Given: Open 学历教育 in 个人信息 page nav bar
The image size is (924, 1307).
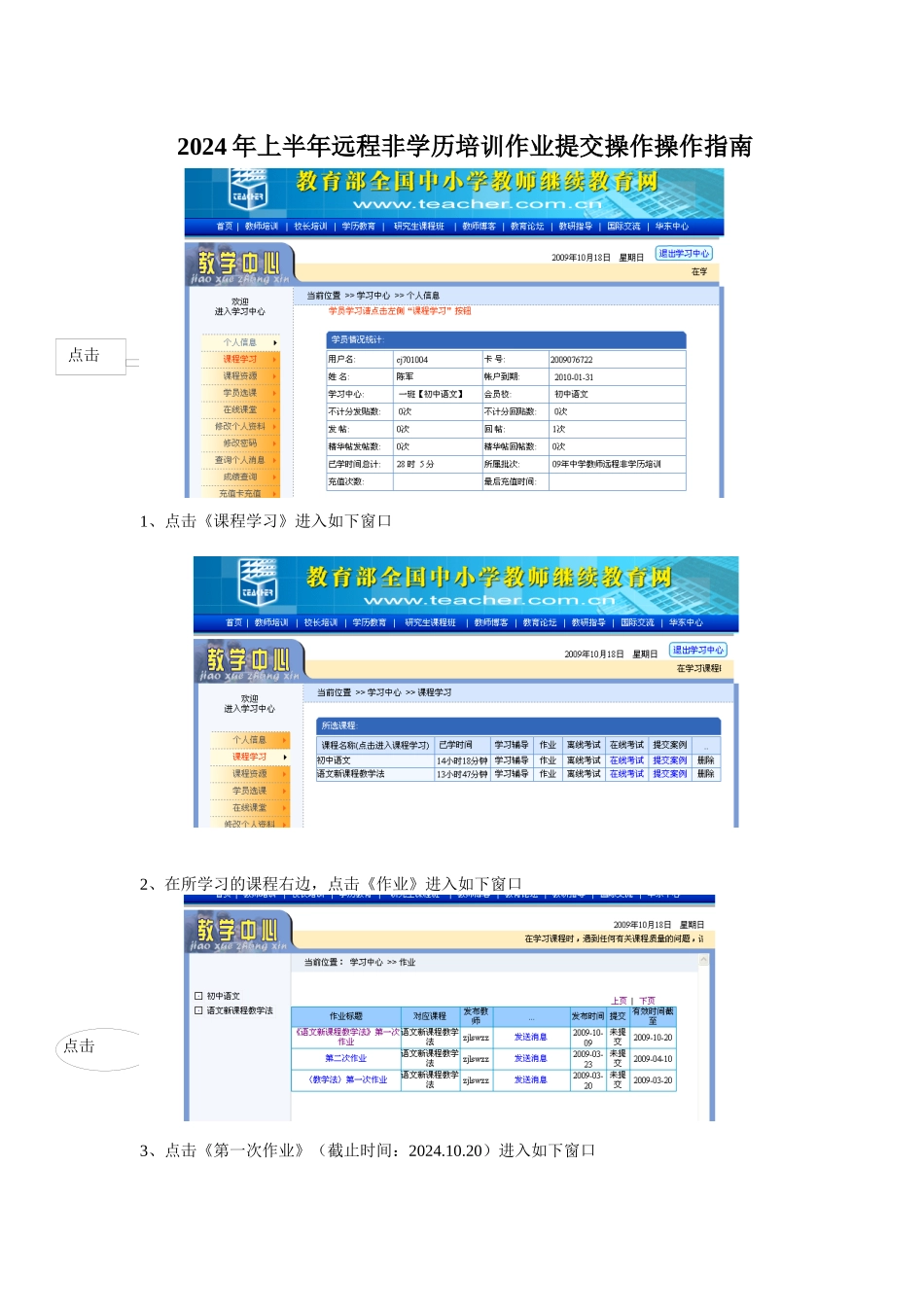Looking at the screenshot, I should pyautogui.click(x=359, y=227).
